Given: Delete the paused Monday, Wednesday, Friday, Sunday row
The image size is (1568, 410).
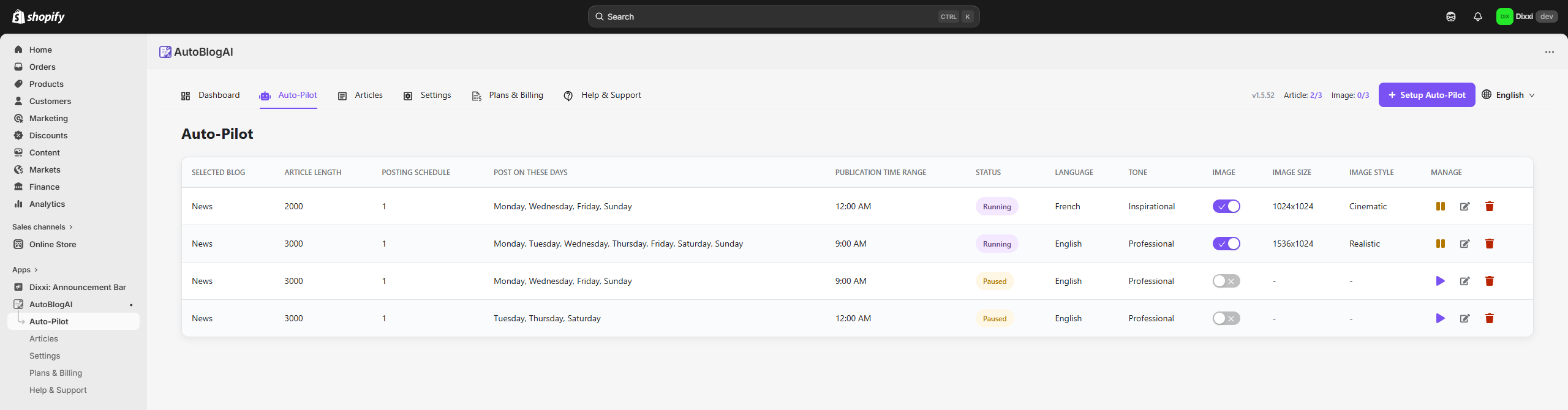Looking at the screenshot, I should tap(1490, 281).
